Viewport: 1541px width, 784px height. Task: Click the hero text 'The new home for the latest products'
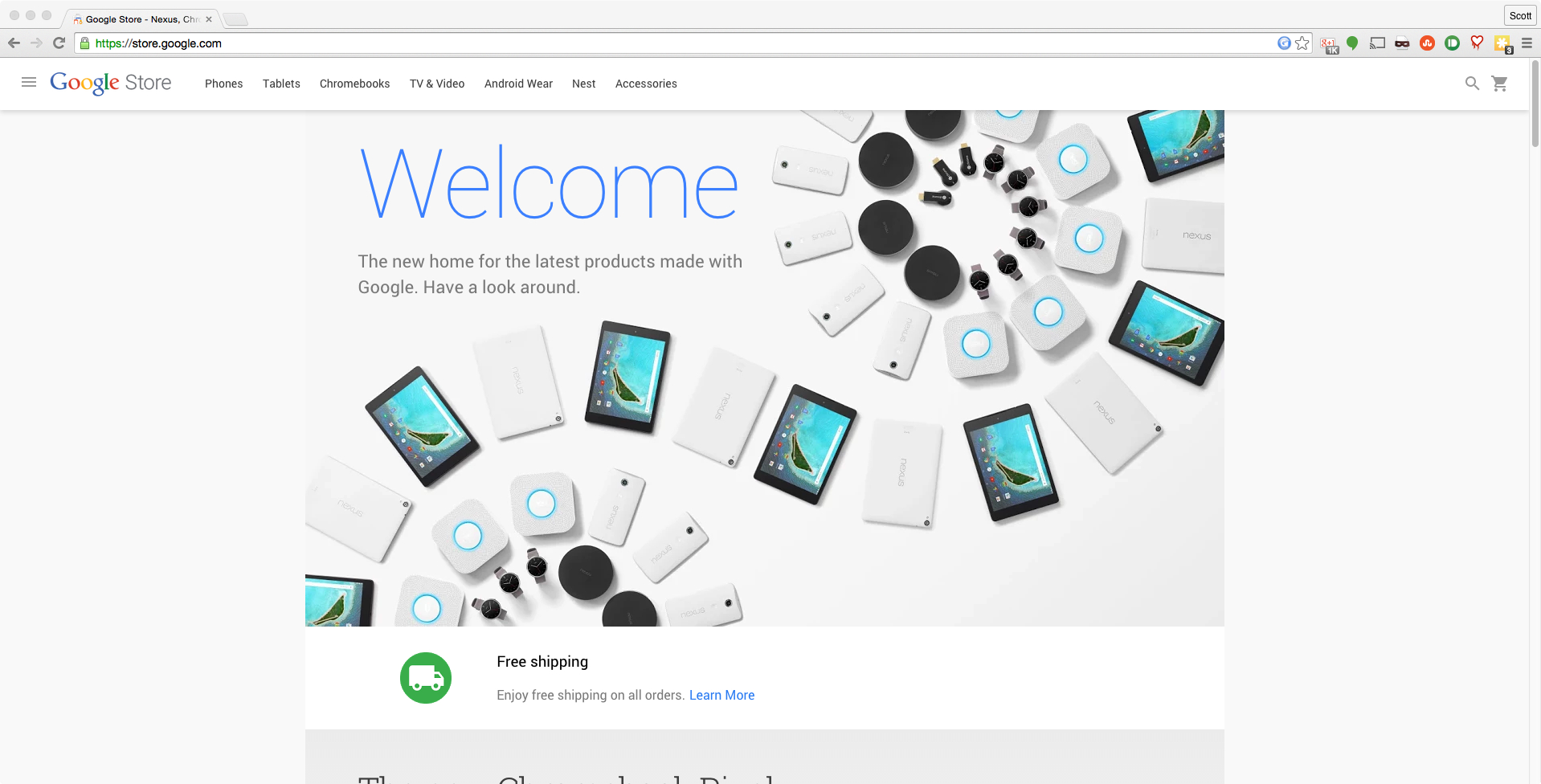coord(550,274)
